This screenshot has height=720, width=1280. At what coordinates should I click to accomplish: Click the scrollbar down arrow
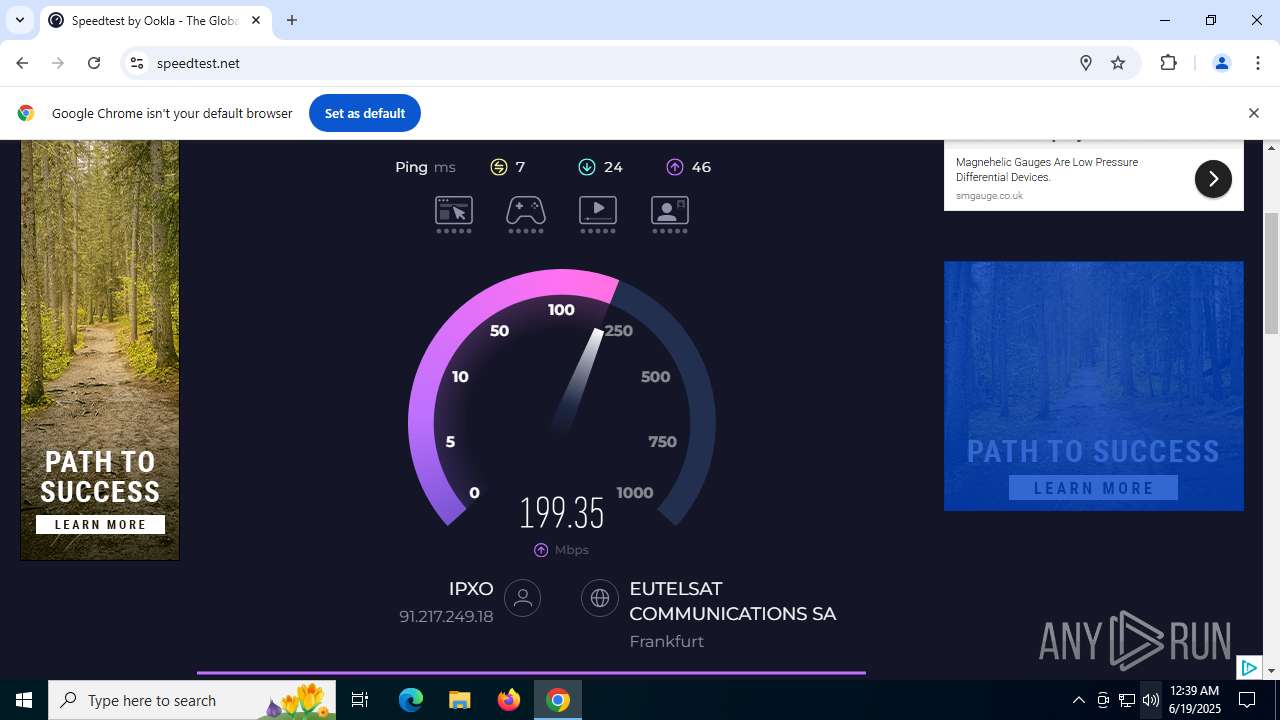(x=1272, y=670)
